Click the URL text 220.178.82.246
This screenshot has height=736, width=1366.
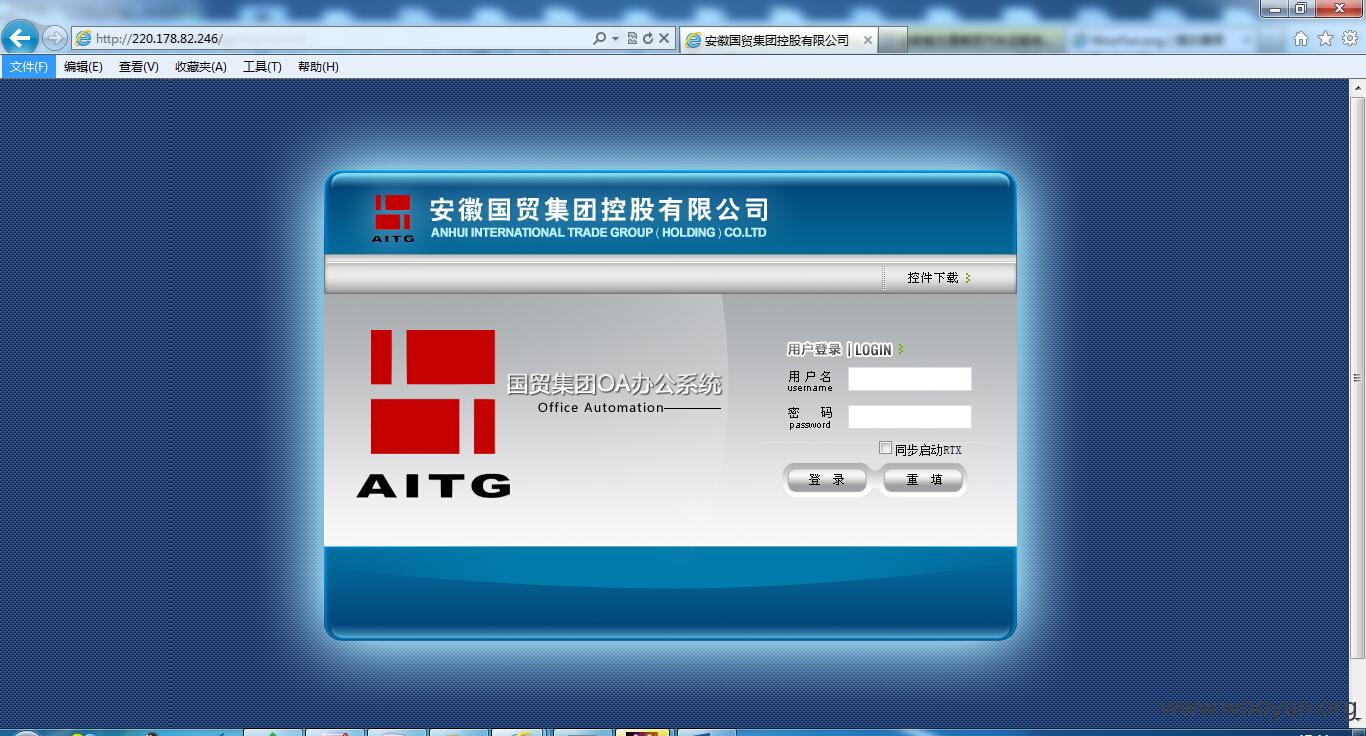176,39
